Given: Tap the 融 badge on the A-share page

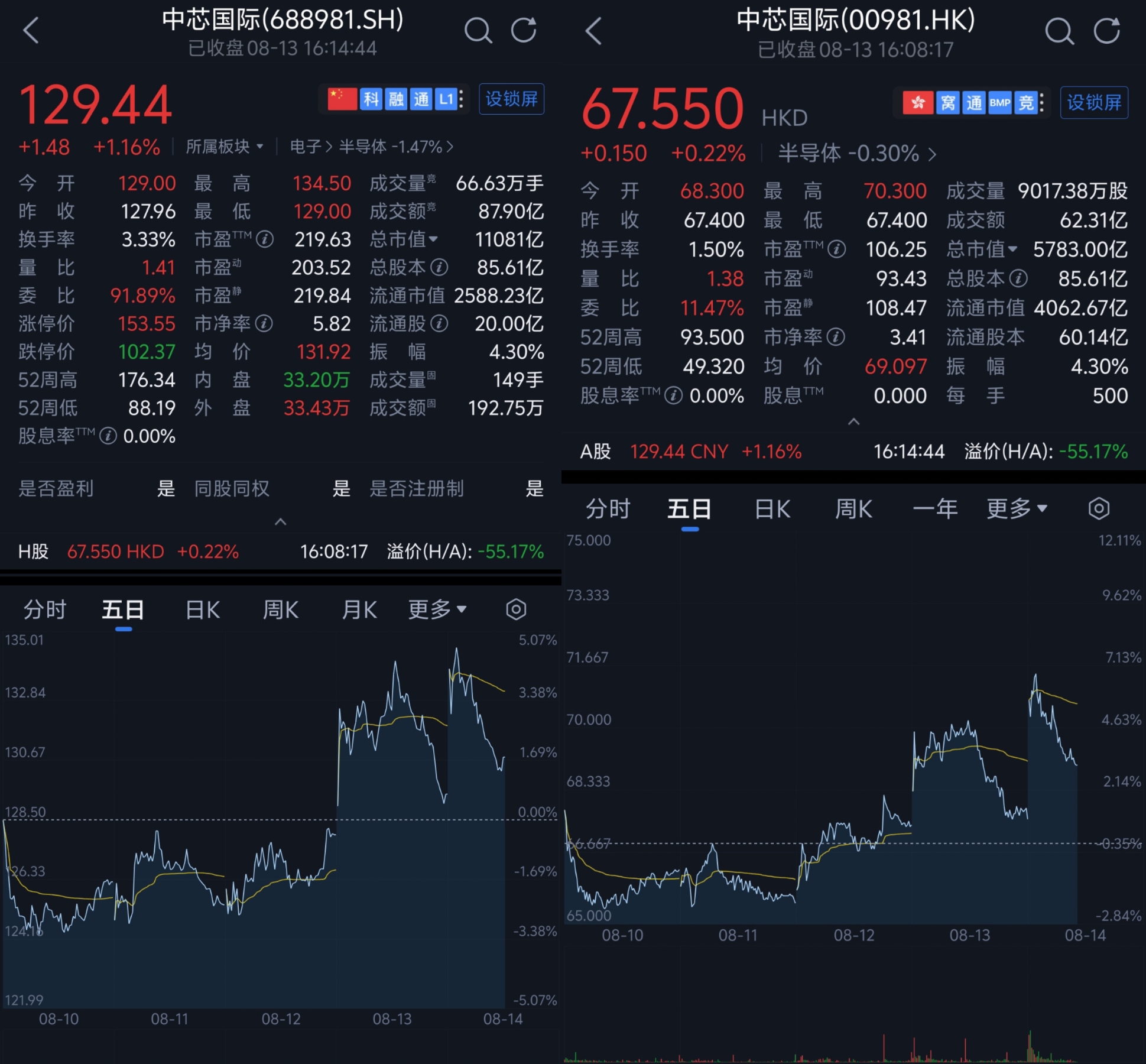Looking at the screenshot, I should [x=396, y=99].
